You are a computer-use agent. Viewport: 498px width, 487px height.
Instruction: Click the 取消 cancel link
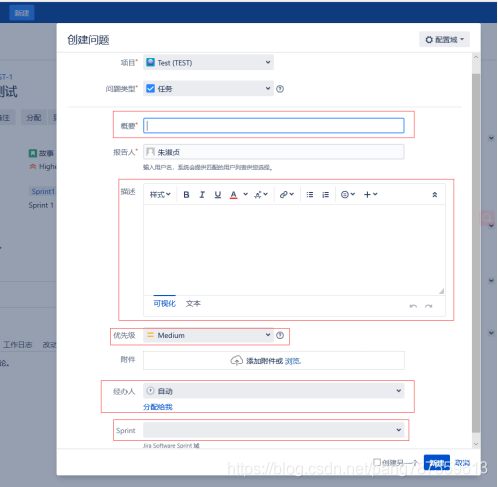(462, 463)
